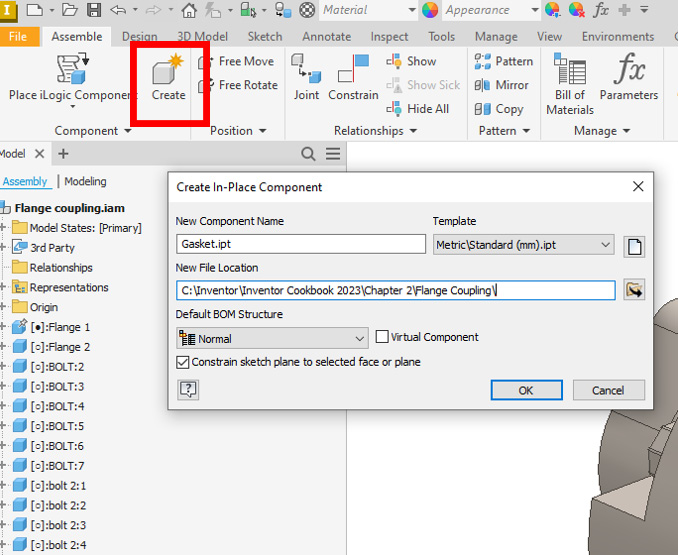Switch to the 3D Model tab
Image resolution: width=678 pixels, height=555 pixels.
tap(202, 37)
